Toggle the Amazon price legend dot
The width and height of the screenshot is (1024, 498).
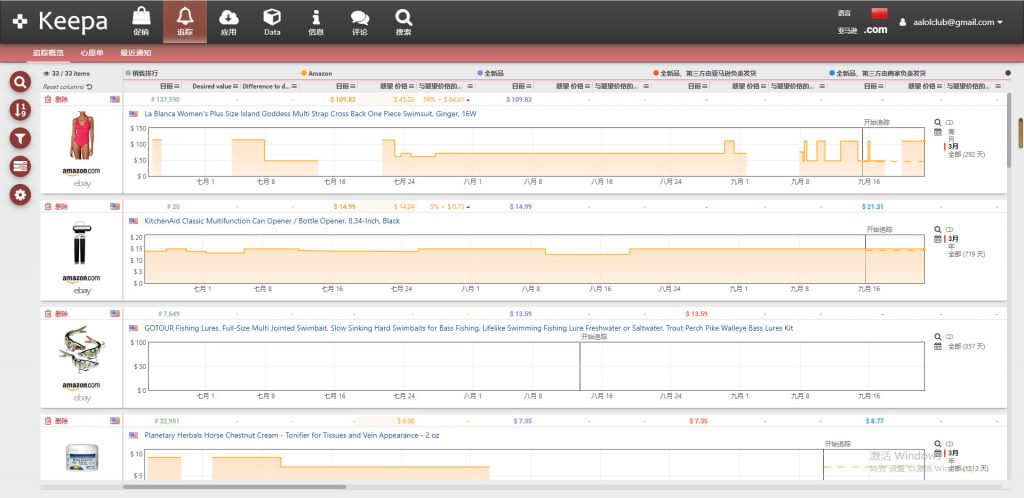[x=303, y=73]
